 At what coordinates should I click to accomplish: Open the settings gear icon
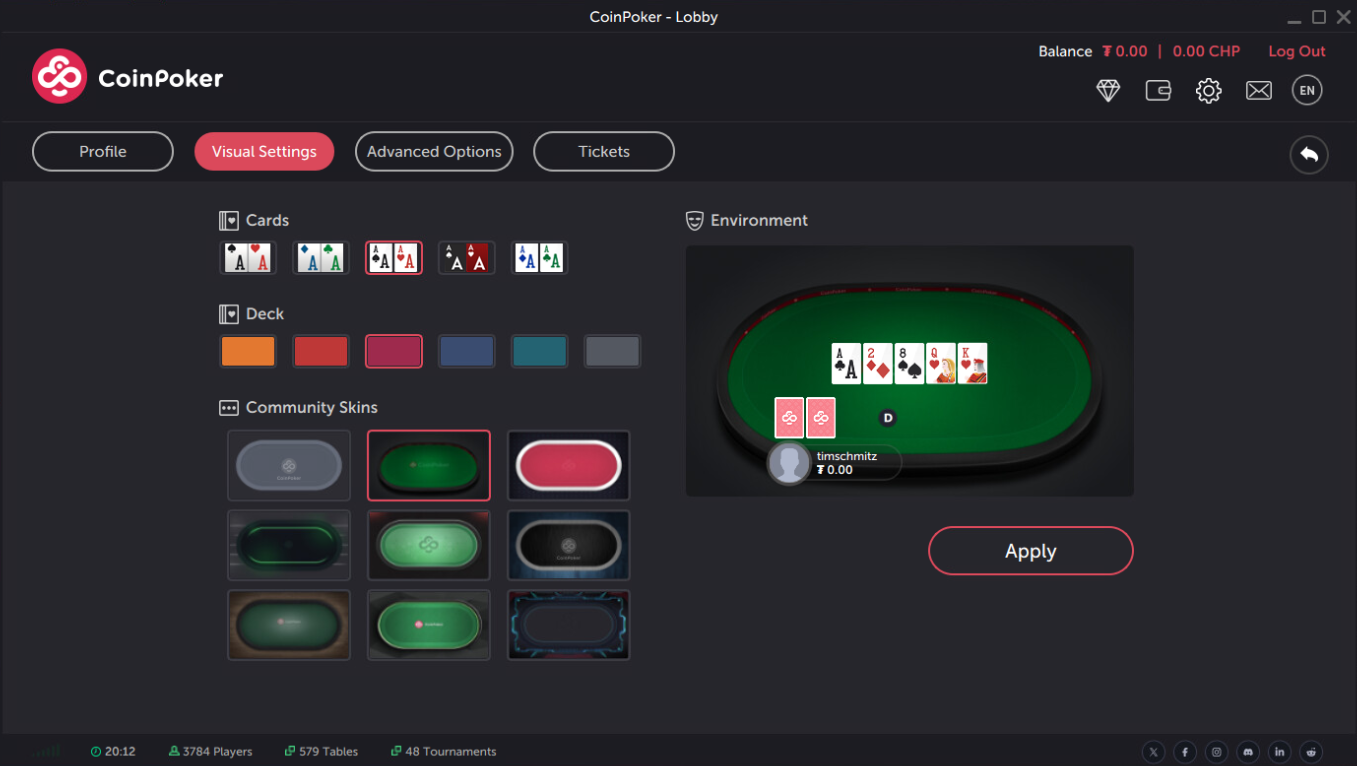(x=1208, y=91)
